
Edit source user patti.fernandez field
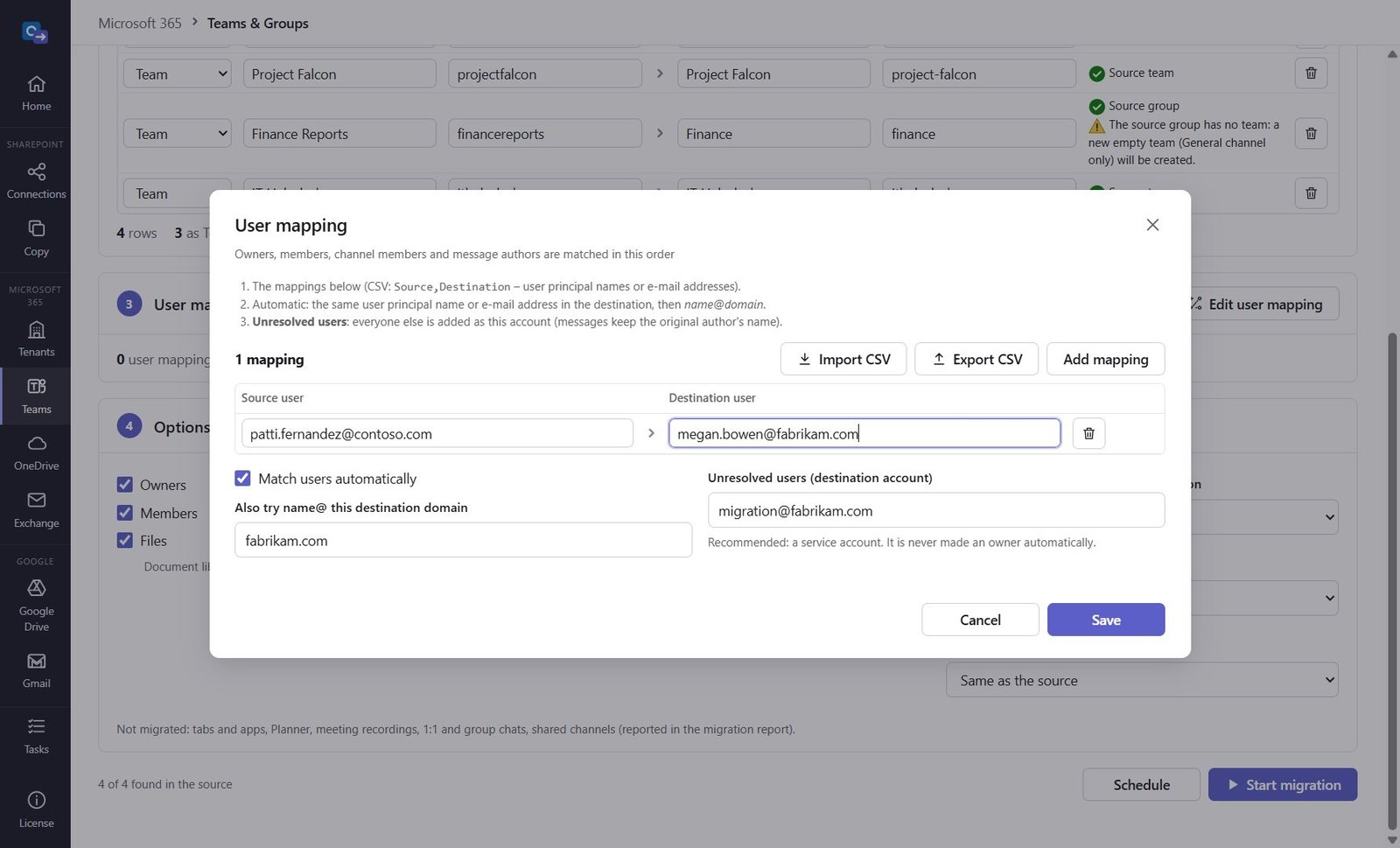pos(437,433)
